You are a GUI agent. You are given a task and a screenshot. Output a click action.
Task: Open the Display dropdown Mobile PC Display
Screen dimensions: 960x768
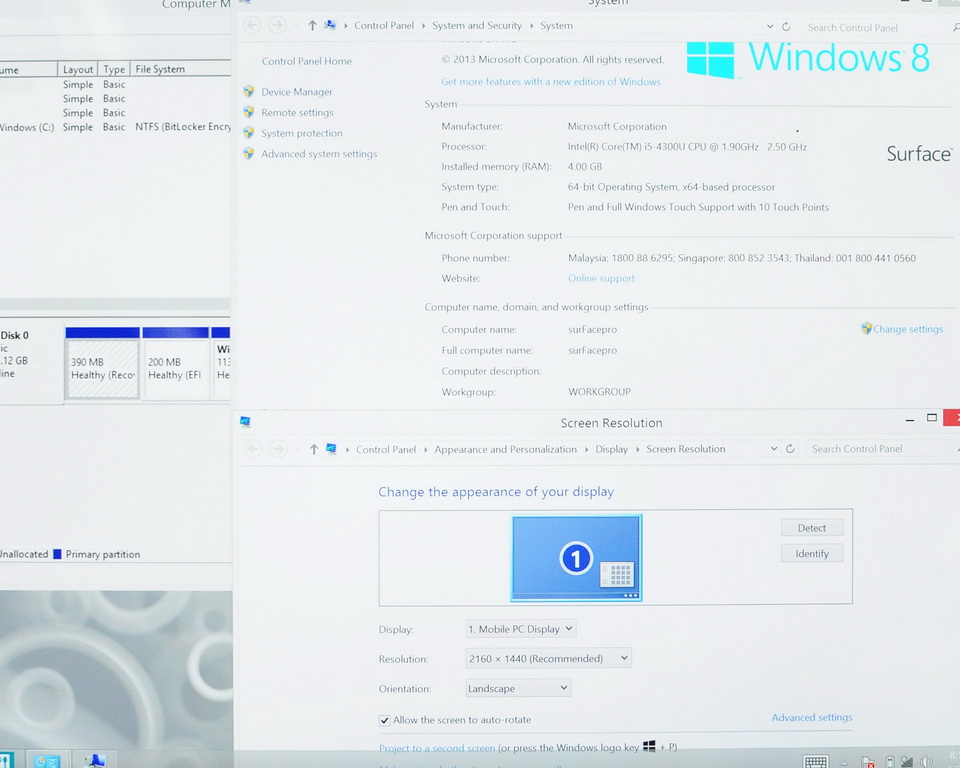point(521,629)
